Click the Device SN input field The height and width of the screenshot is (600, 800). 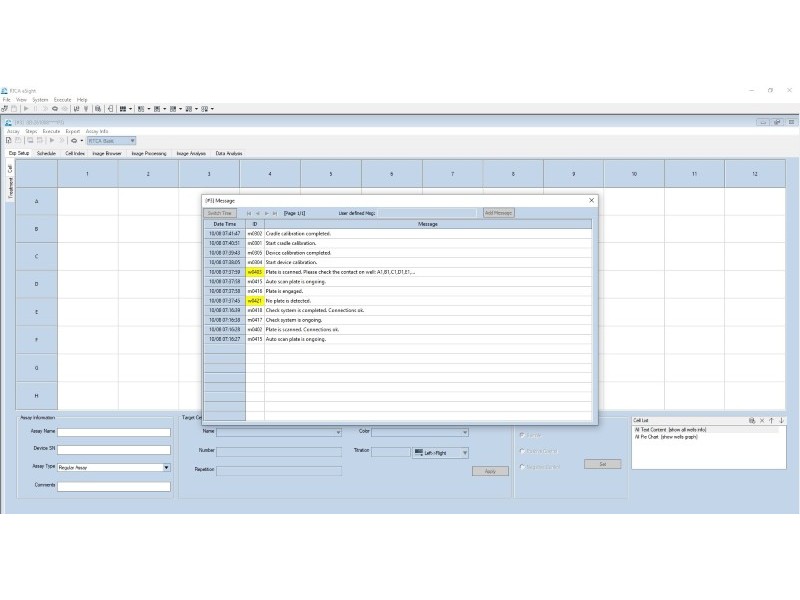[x=114, y=449]
